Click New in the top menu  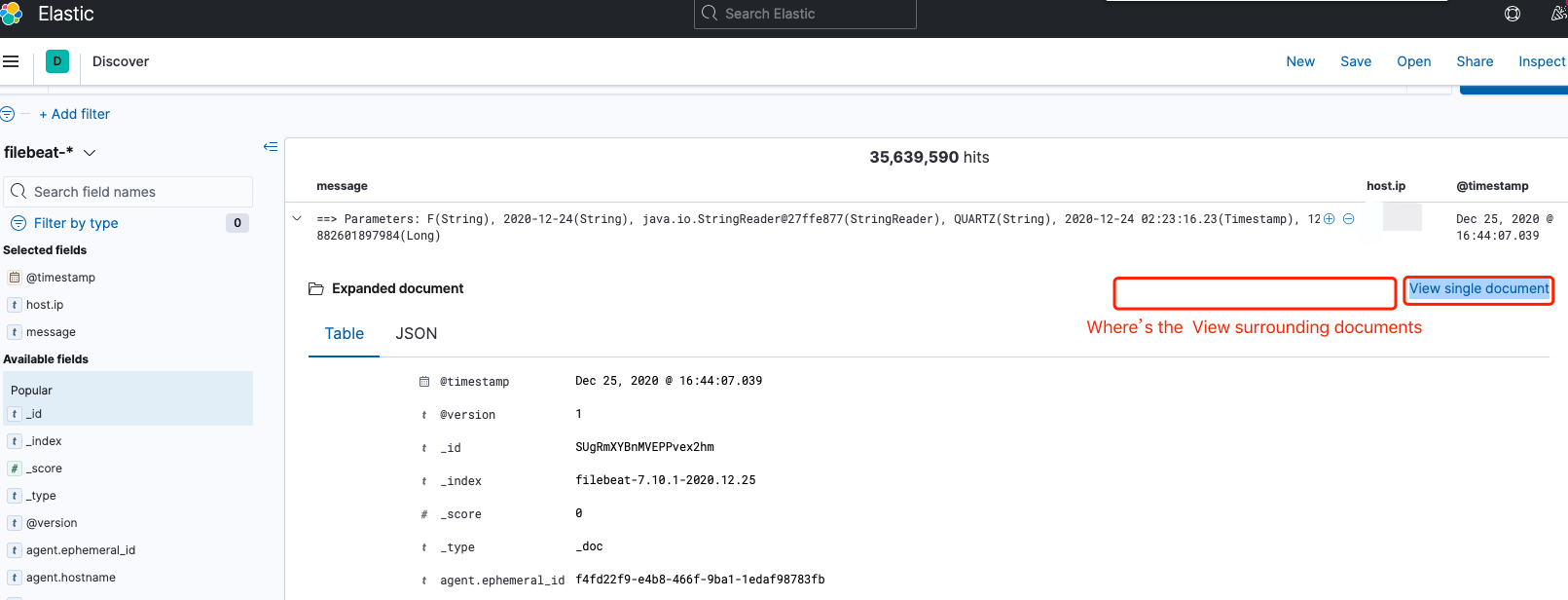1300,61
